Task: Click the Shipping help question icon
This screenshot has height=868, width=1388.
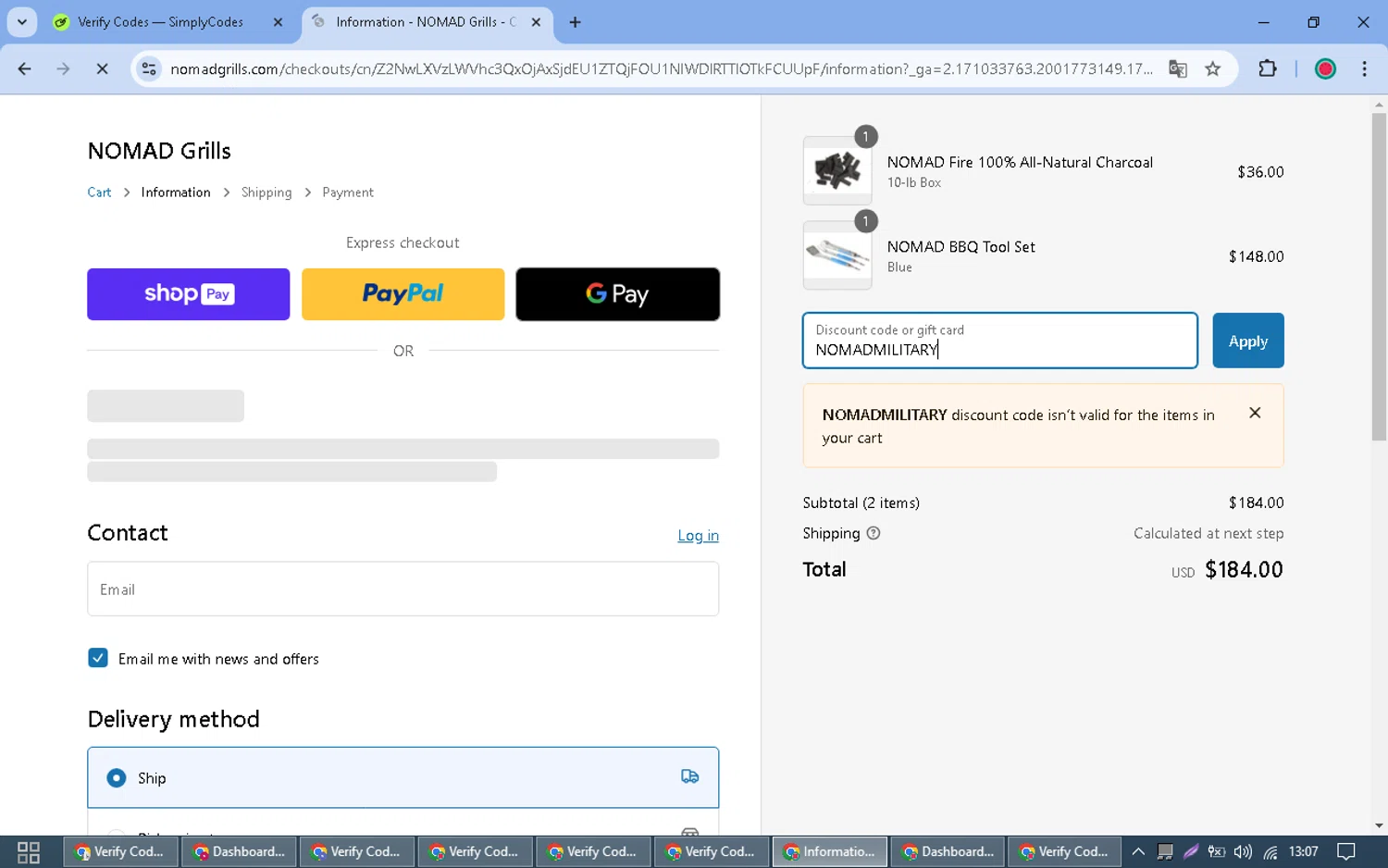Action: click(x=874, y=533)
